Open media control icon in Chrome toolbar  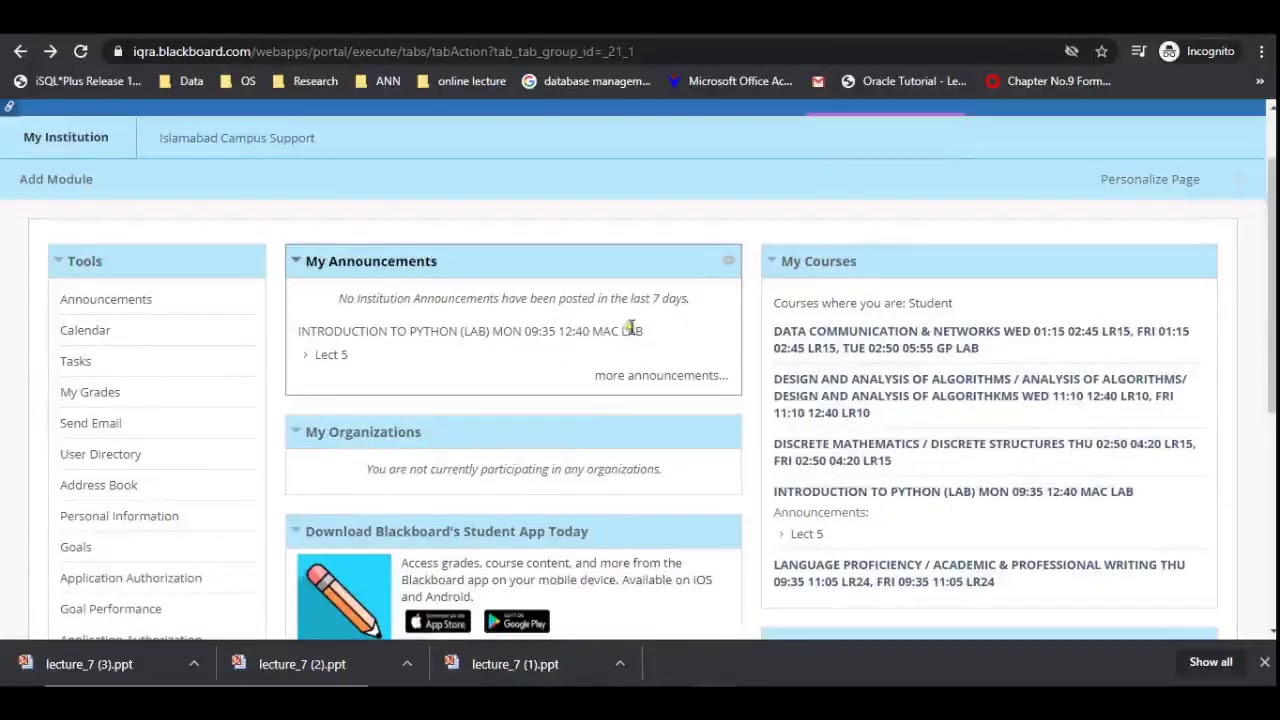coord(1138,51)
